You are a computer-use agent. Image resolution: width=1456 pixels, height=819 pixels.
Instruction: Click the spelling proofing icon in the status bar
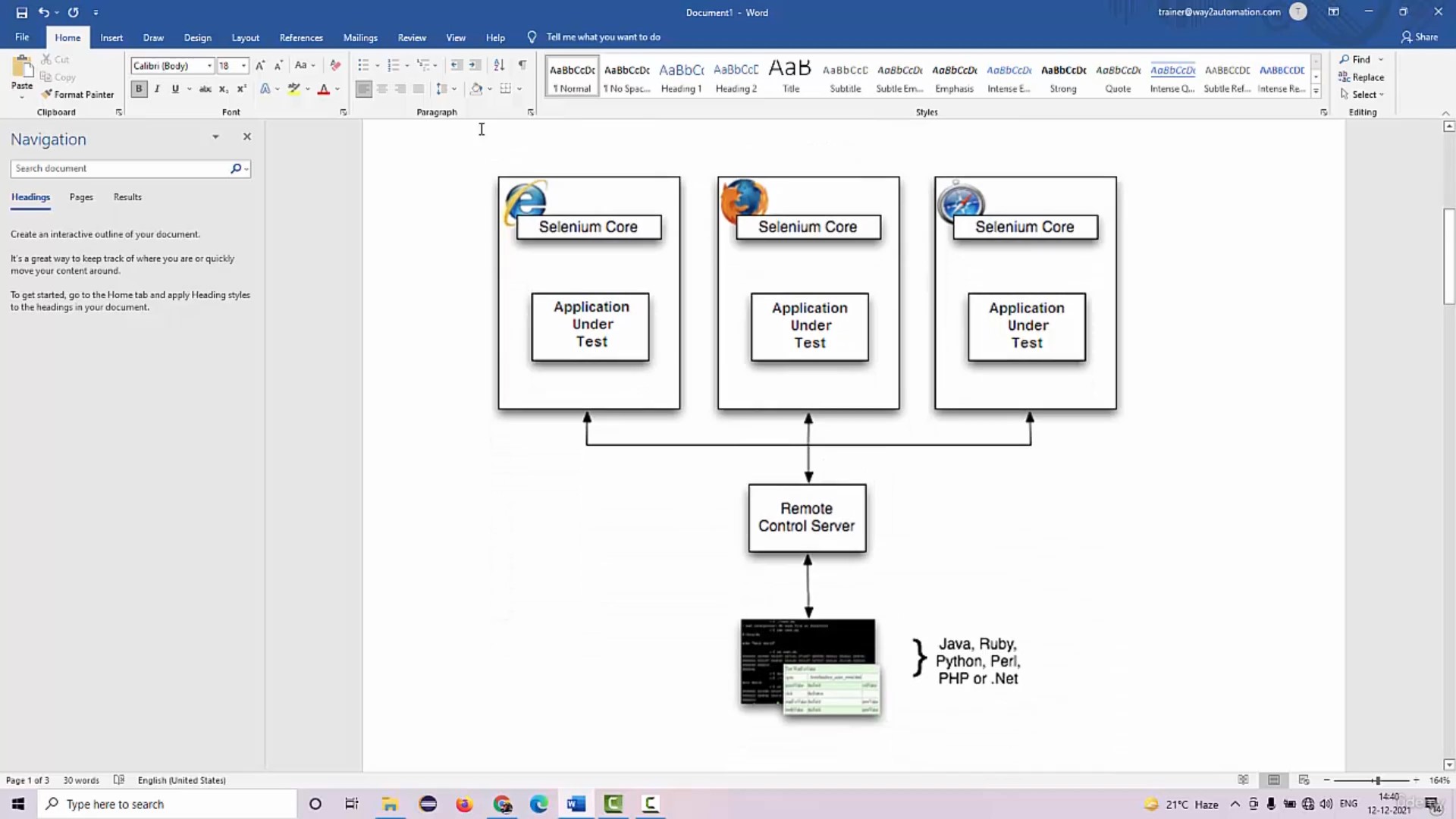point(119,780)
